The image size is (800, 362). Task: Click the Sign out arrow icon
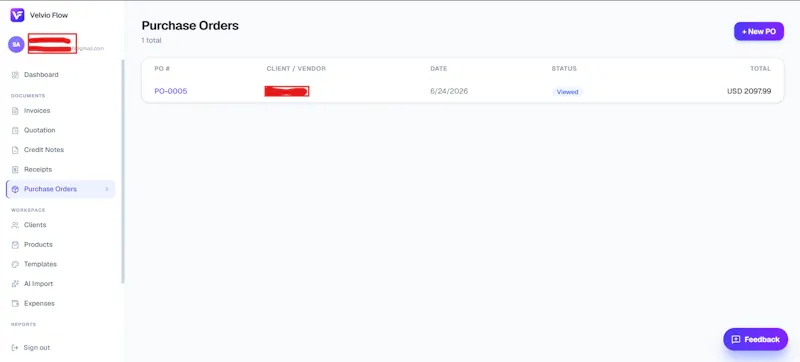(x=15, y=348)
